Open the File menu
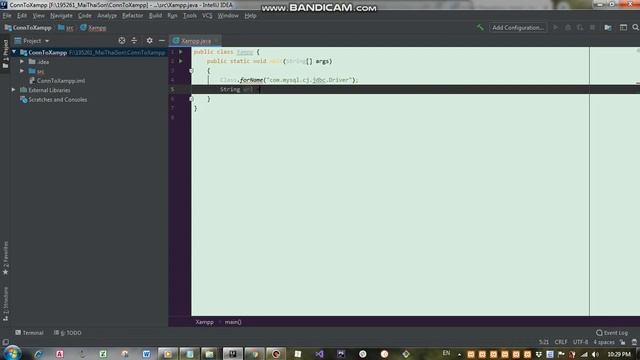 coord(7,16)
